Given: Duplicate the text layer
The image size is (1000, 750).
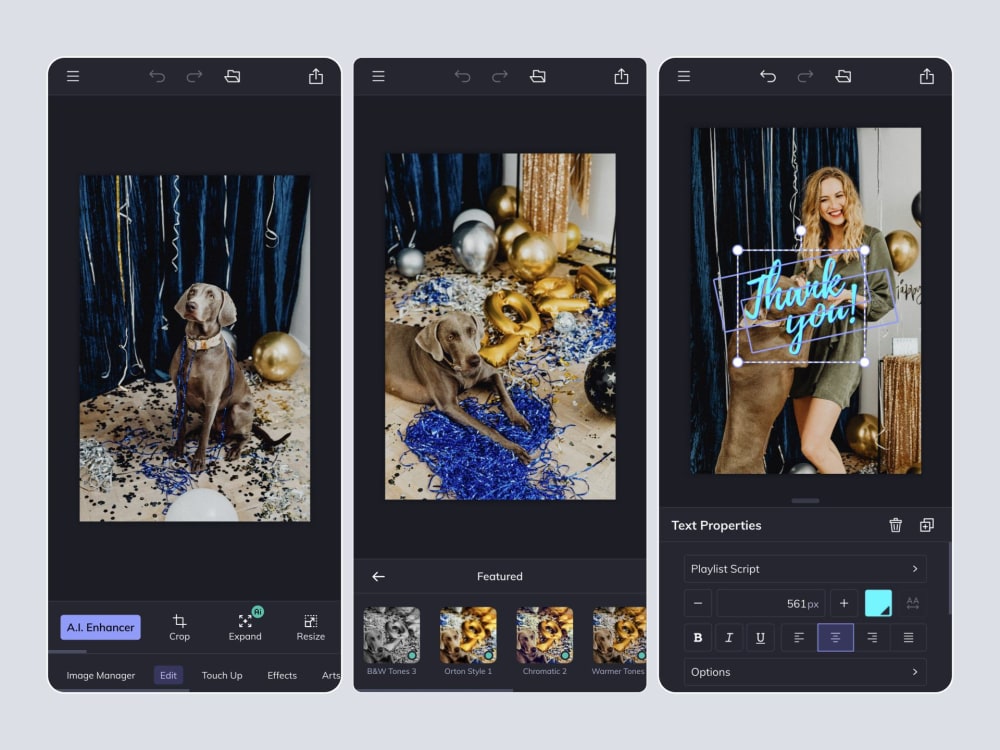Looking at the screenshot, I should 927,525.
